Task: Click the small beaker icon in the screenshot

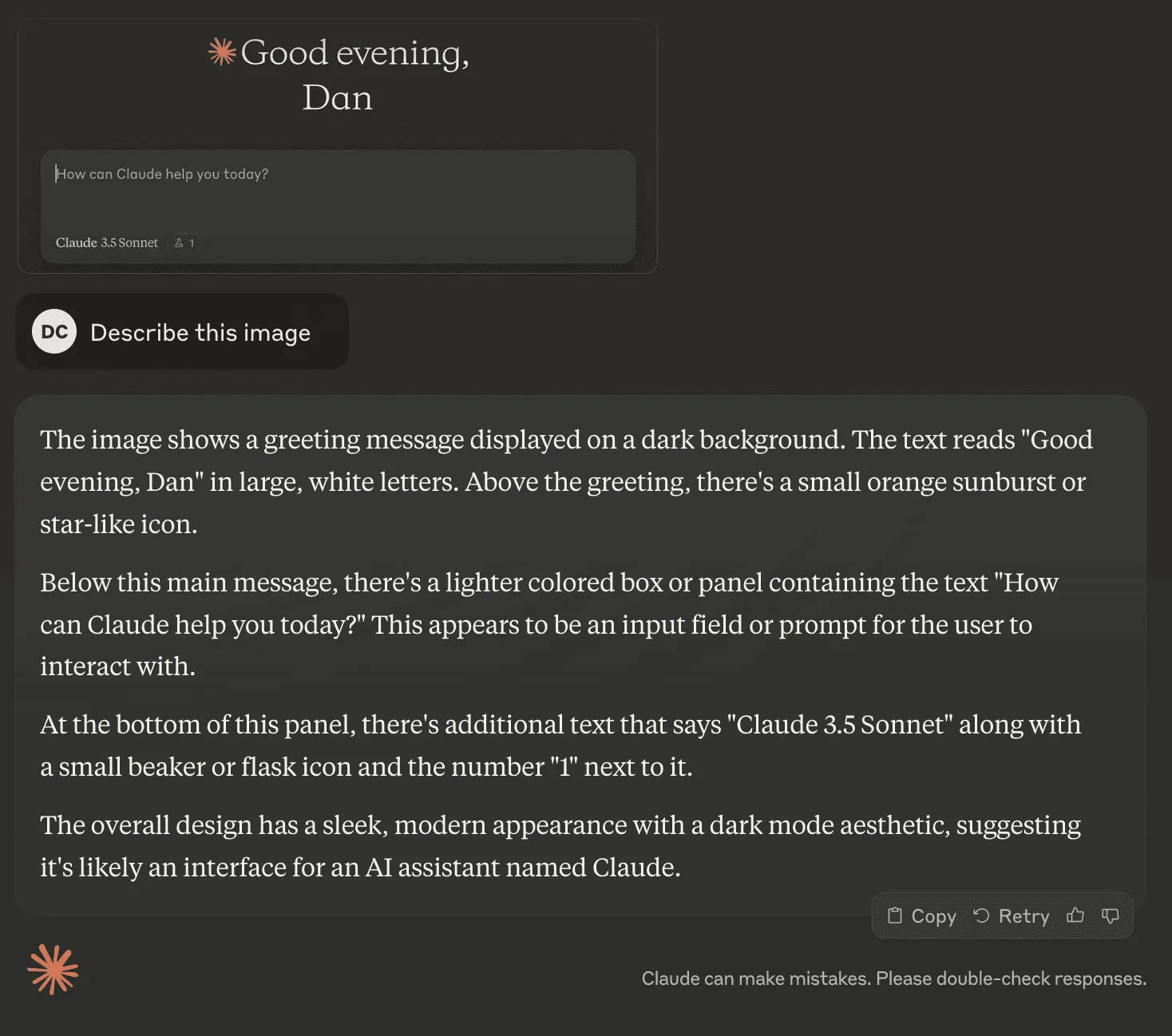Action: pos(179,243)
